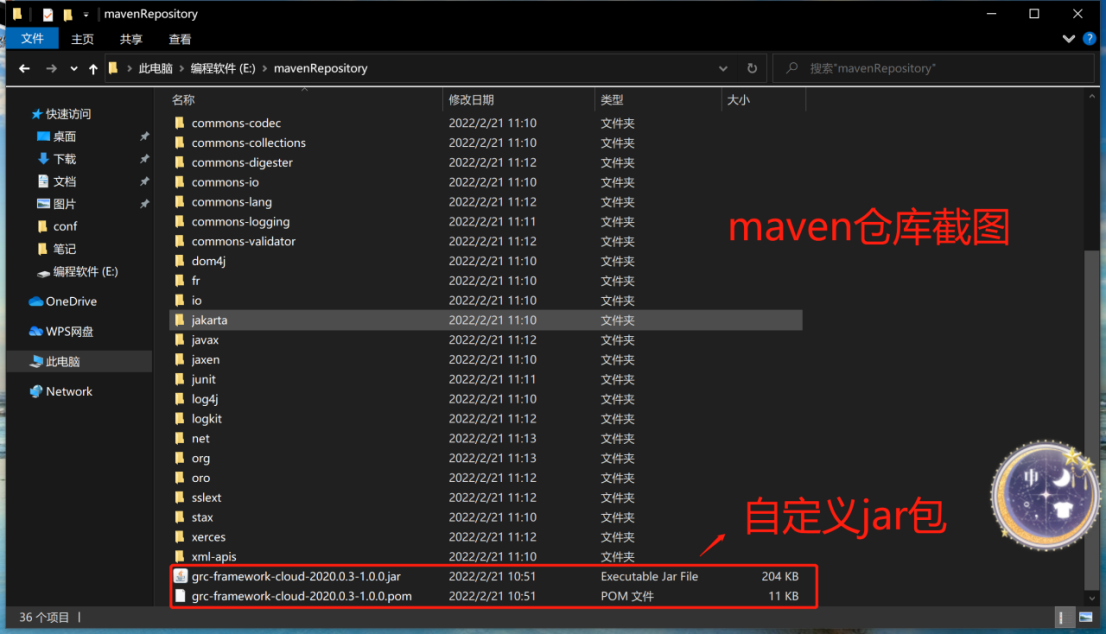
Task: Click the pin icon beside 桌面
Action: click(x=145, y=136)
